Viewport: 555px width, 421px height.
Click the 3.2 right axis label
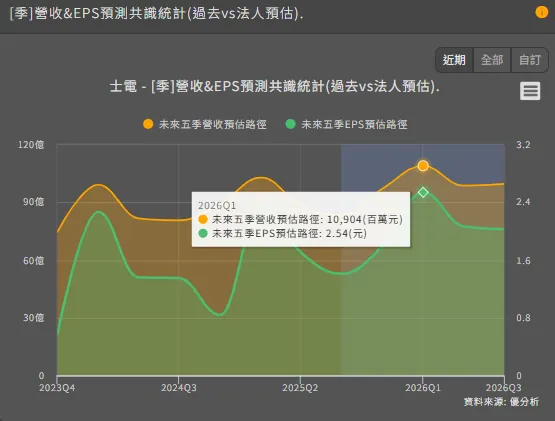tap(523, 145)
